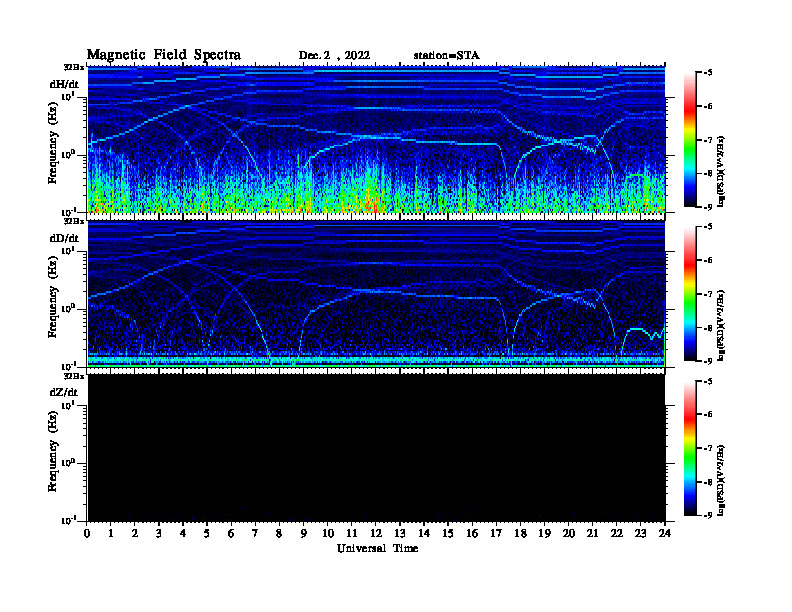The height and width of the screenshot is (612, 792).
Task: Click hour tick label '23' on the time axis
Action: [x=640, y=534]
